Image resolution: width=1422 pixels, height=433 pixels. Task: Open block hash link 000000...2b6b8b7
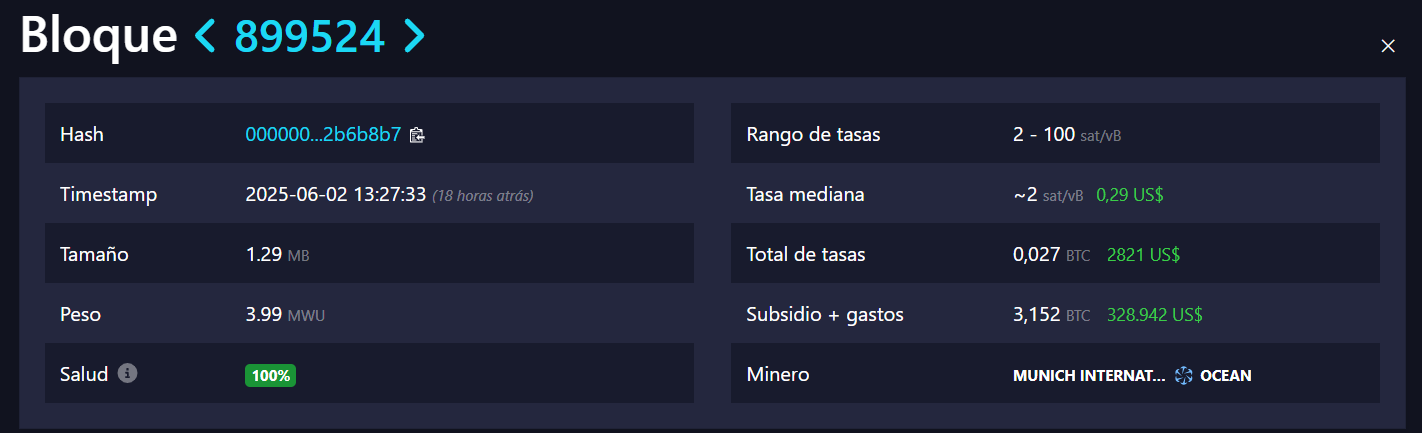323,134
